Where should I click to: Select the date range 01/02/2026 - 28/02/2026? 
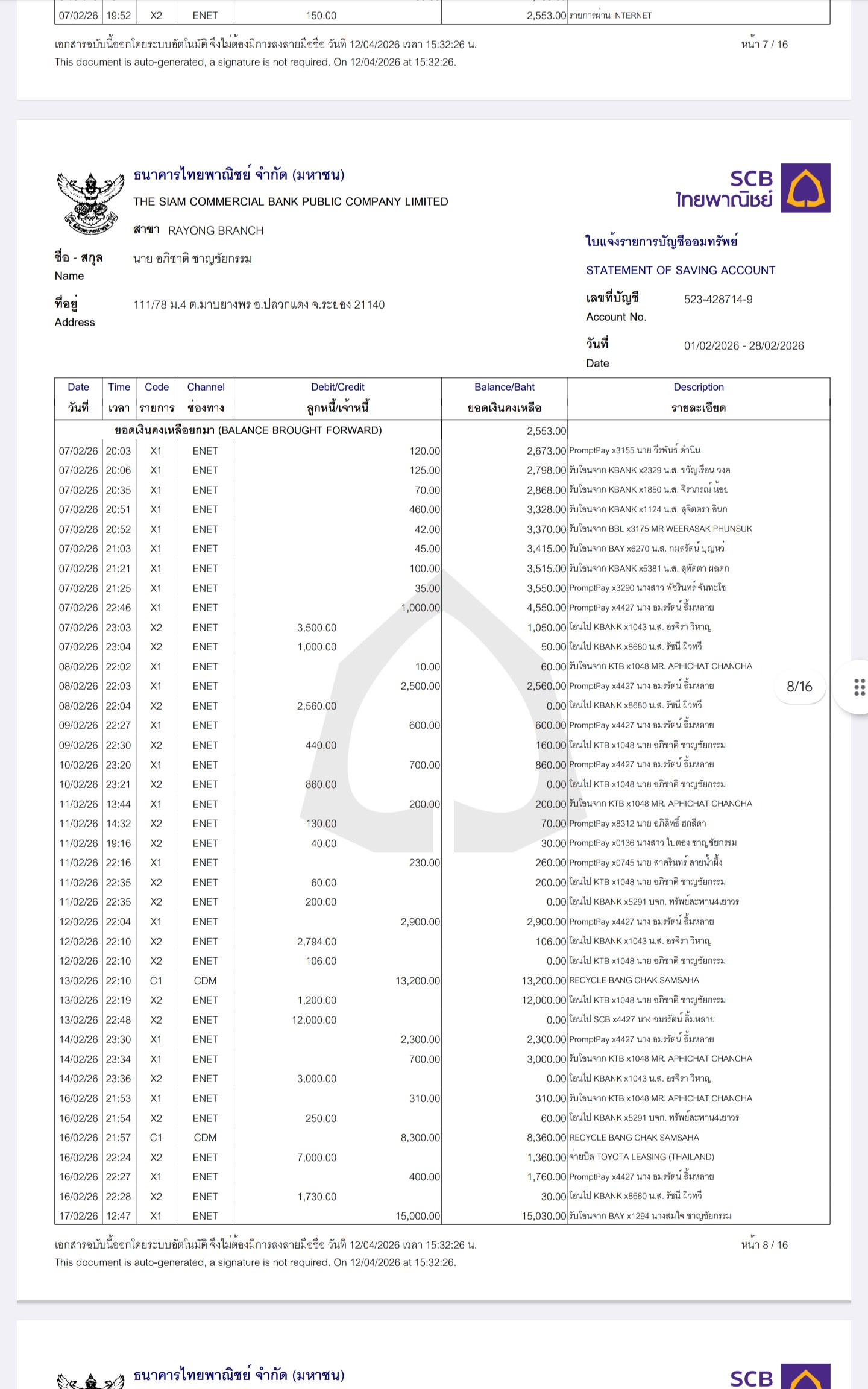point(743,345)
